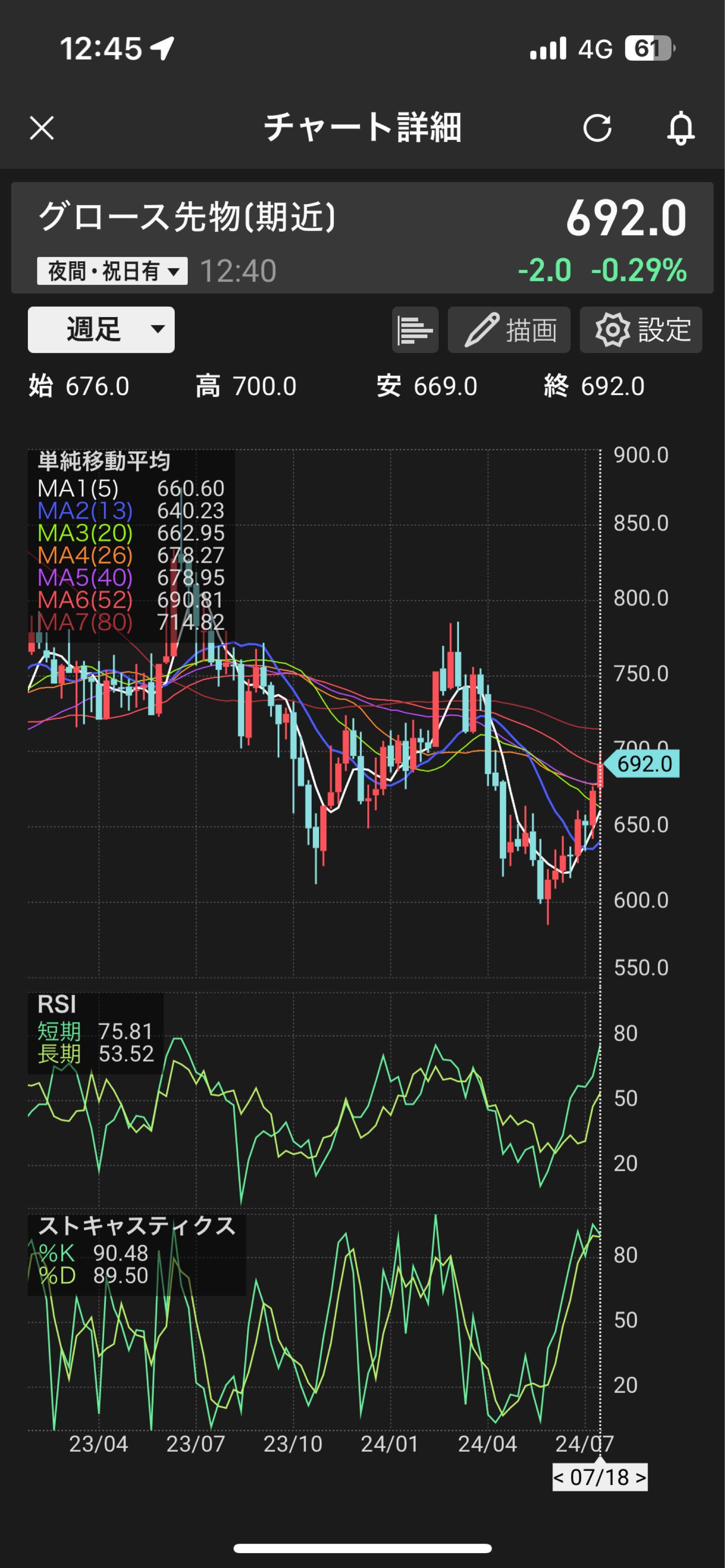Screen dimensions: 725x1568
Task: Tap the 安 669.0 low price
Action: point(427,386)
